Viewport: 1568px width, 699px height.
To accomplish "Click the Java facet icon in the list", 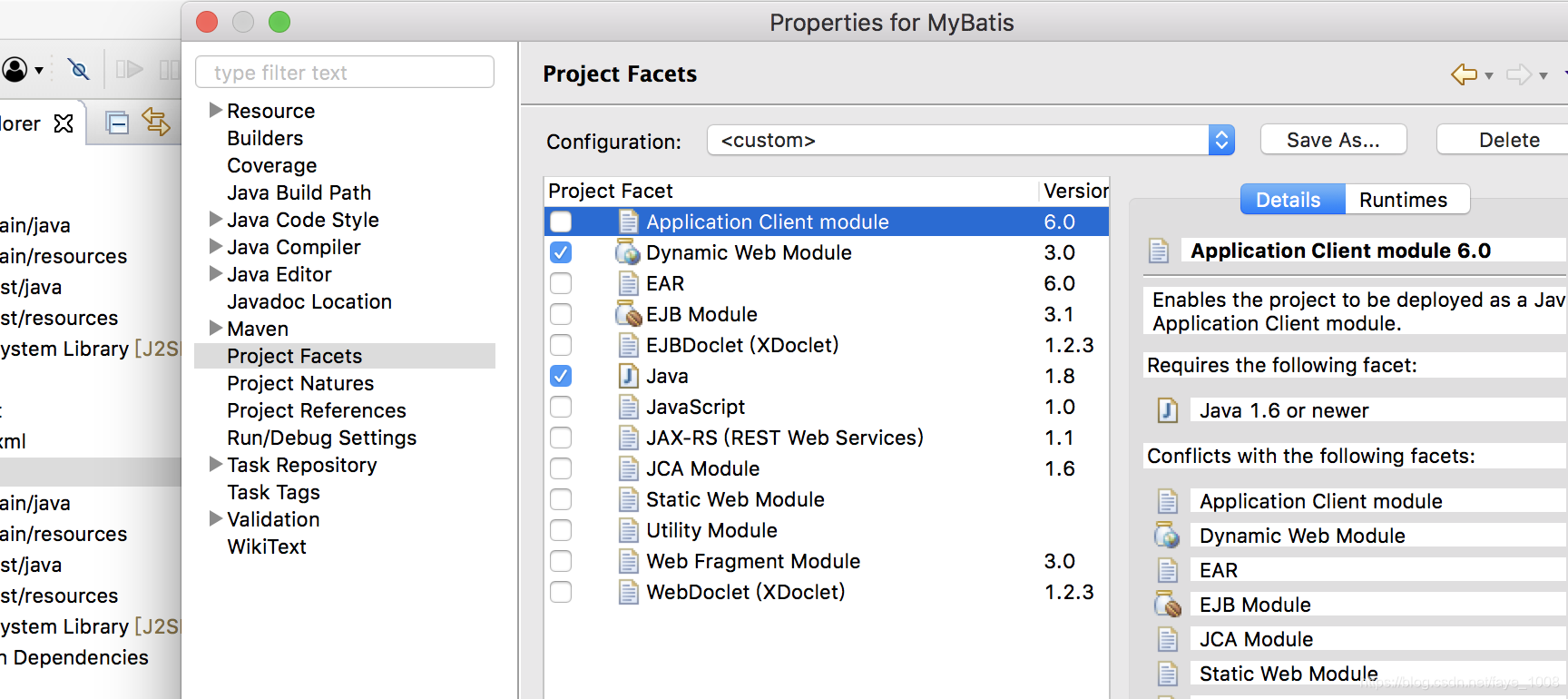I will [x=628, y=376].
